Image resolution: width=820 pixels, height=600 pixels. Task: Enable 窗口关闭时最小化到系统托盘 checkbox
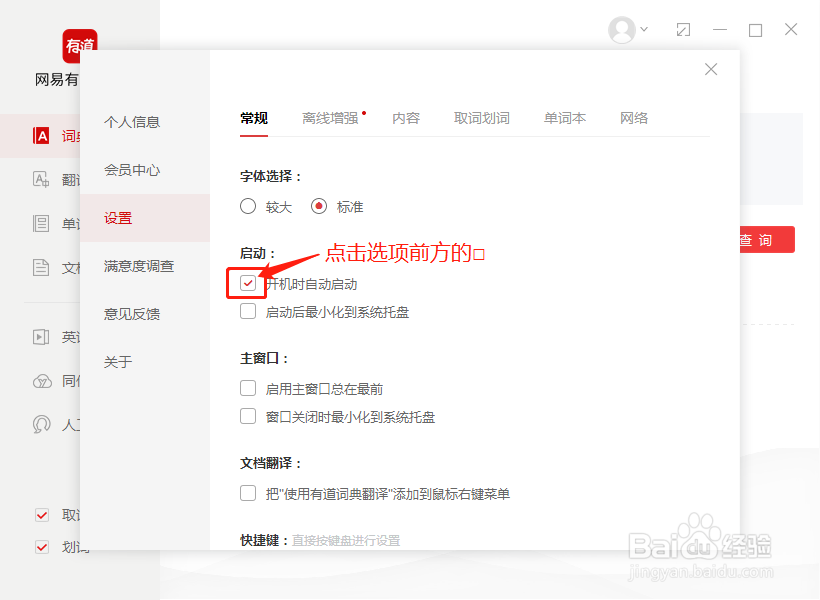(x=248, y=416)
